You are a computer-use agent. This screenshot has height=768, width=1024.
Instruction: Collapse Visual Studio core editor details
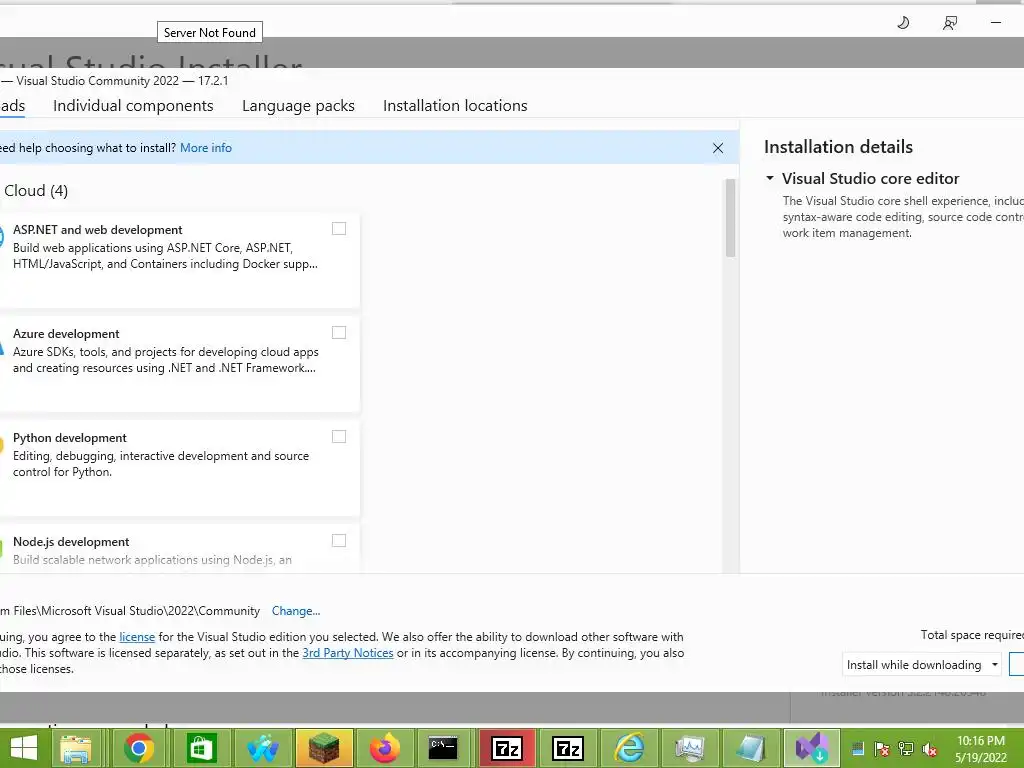(770, 178)
